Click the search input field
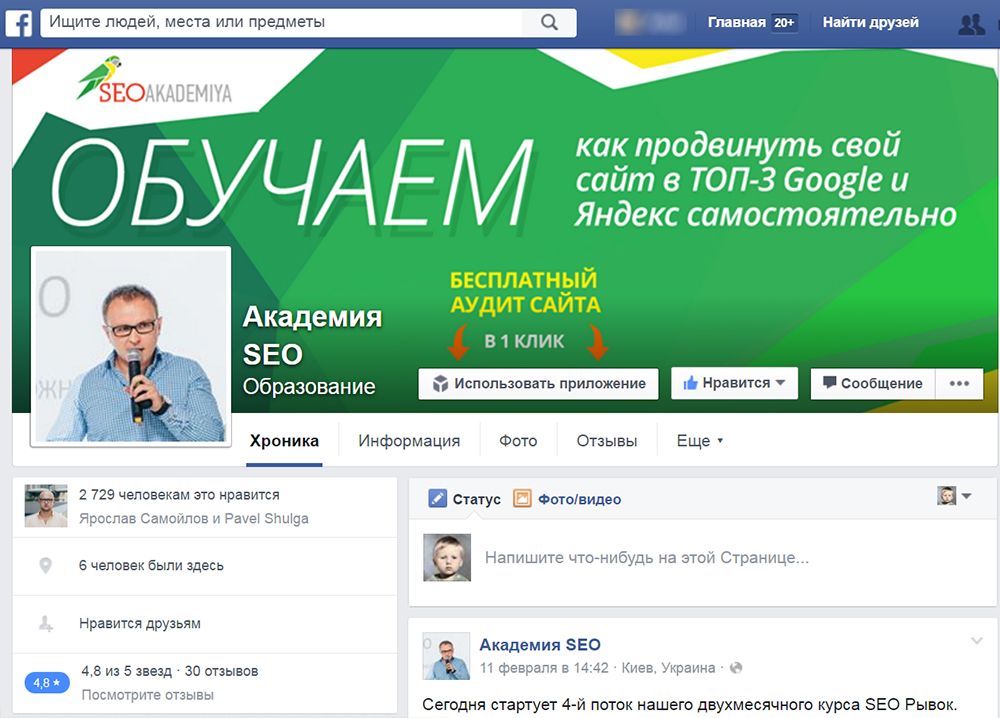 [x=290, y=22]
